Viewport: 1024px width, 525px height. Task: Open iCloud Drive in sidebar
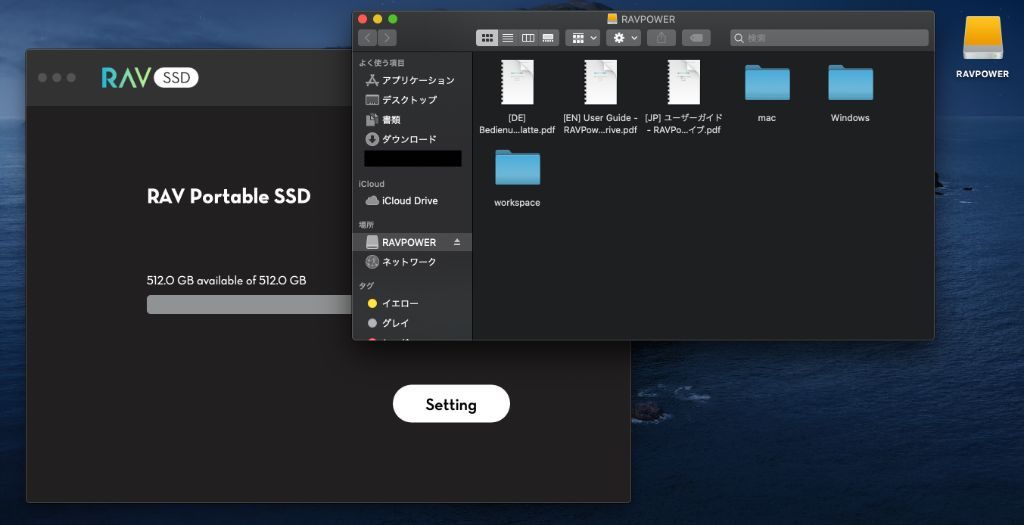(x=412, y=200)
